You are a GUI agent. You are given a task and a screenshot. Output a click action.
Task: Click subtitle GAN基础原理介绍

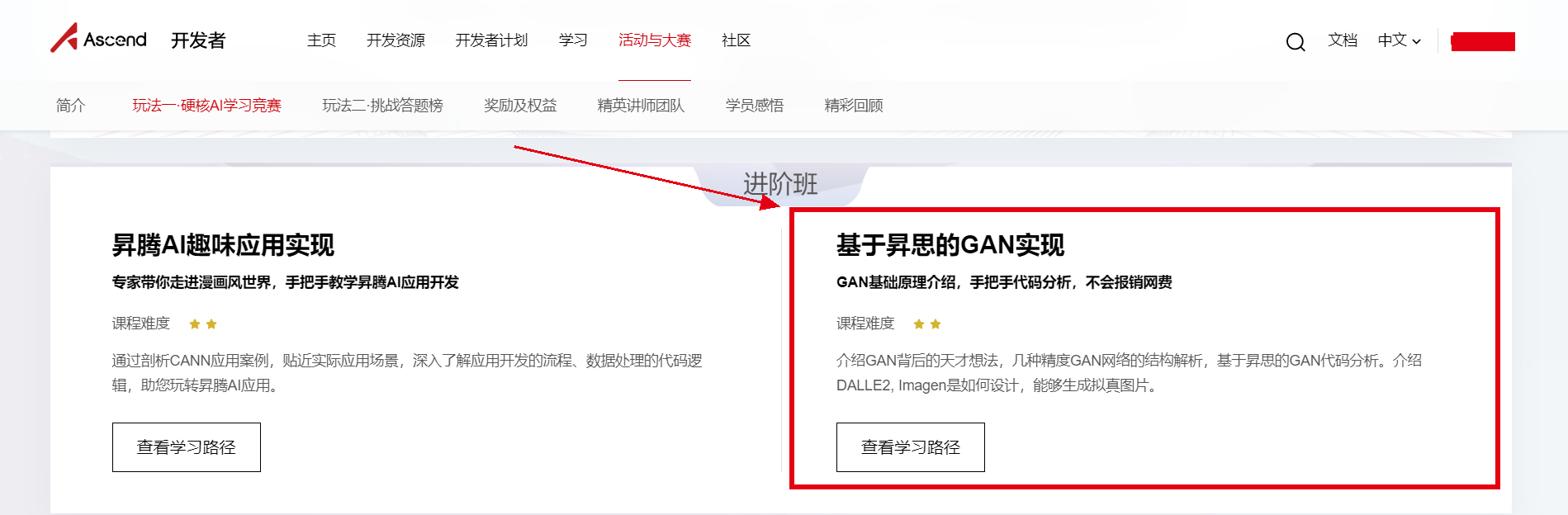pos(1004,282)
